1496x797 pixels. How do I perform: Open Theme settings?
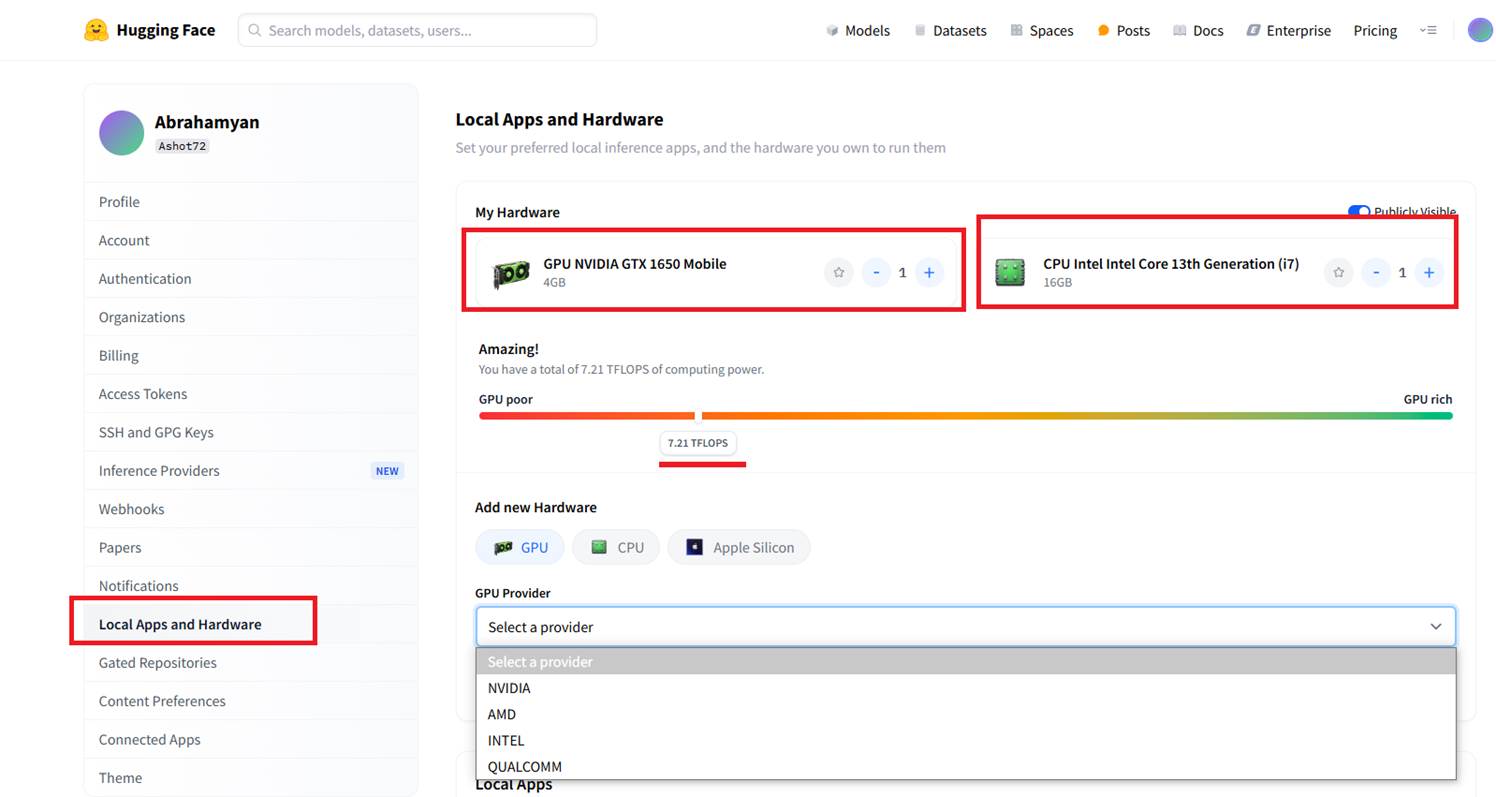[250, 778]
